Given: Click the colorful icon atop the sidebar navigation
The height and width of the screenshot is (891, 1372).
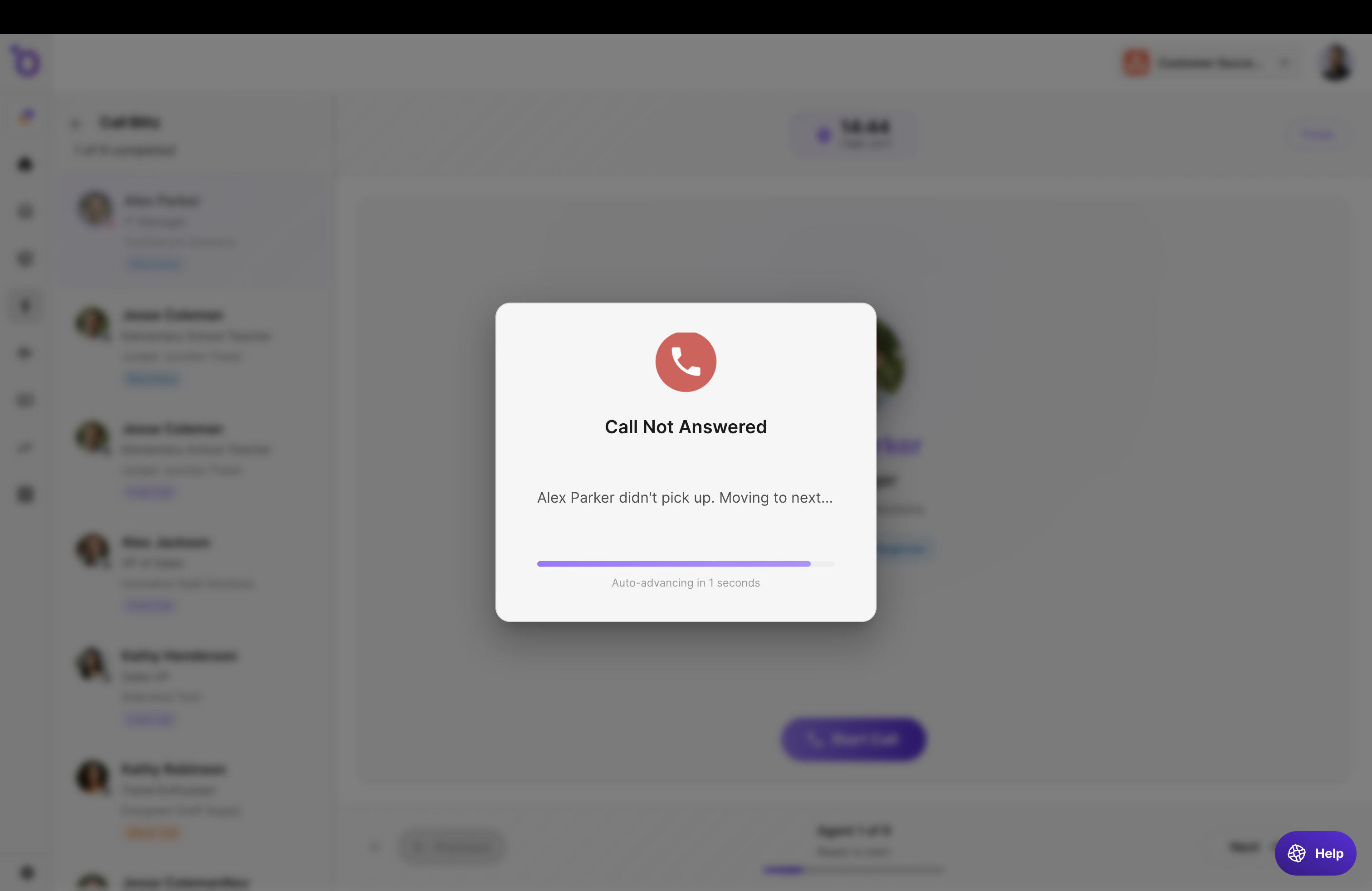Looking at the screenshot, I should coord(25,117).
